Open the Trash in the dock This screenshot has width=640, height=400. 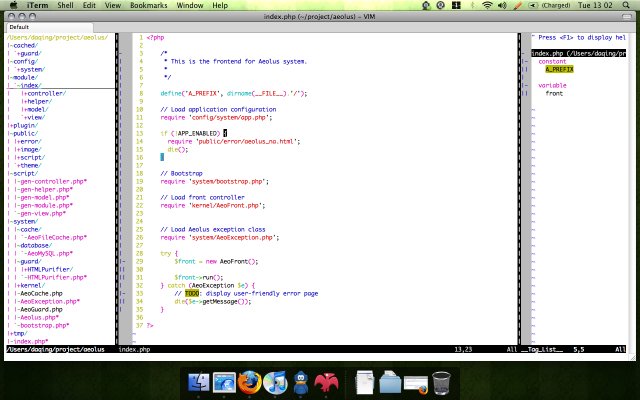[x=441, y=382]
